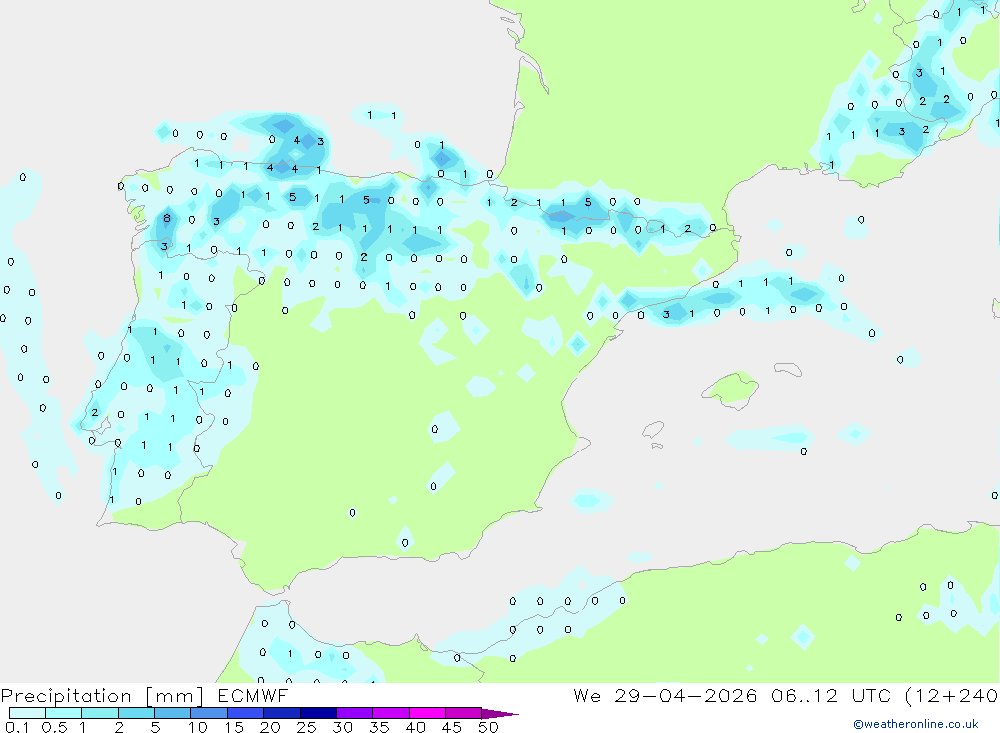Select the 30–35 mm legend color swatch
The image size is (1000, 733).
click(x=354, y=713)
